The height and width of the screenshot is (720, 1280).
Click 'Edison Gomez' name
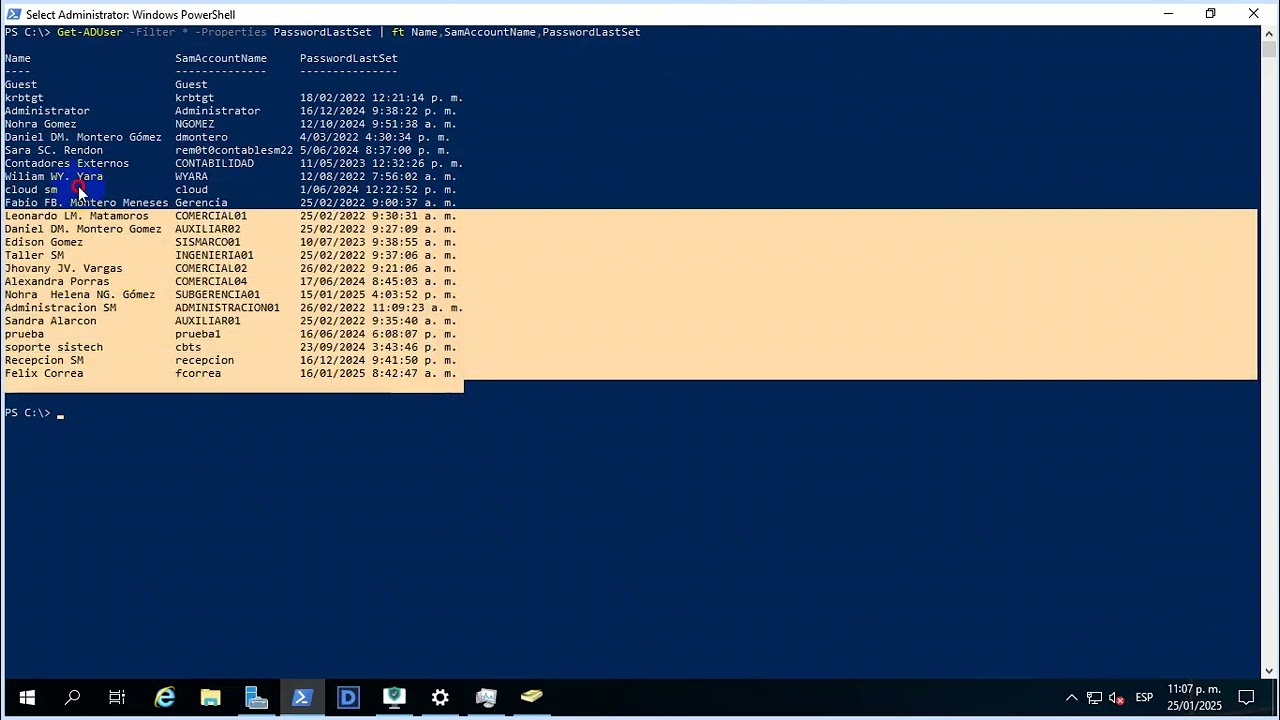pyautogui.click(x=44, y=242)
